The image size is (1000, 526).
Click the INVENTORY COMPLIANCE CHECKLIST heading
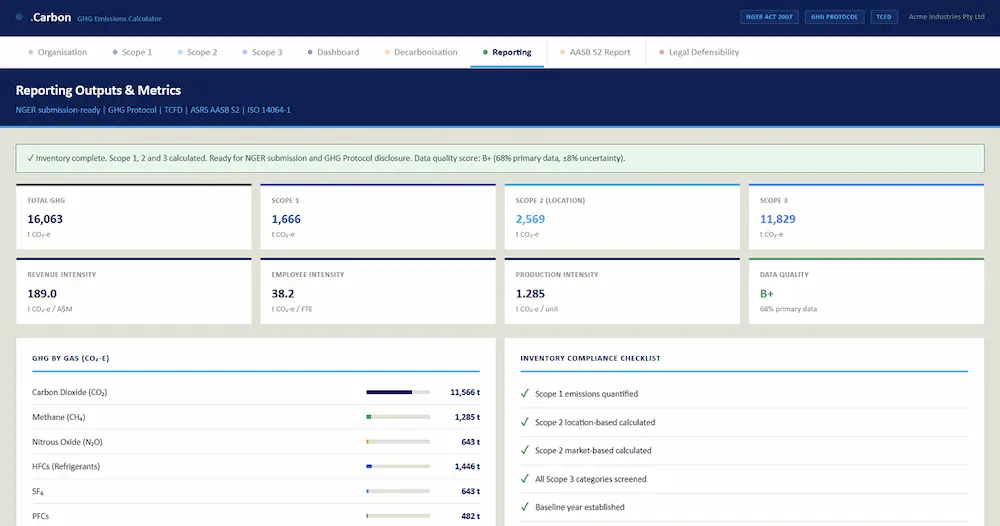[590, 358]
